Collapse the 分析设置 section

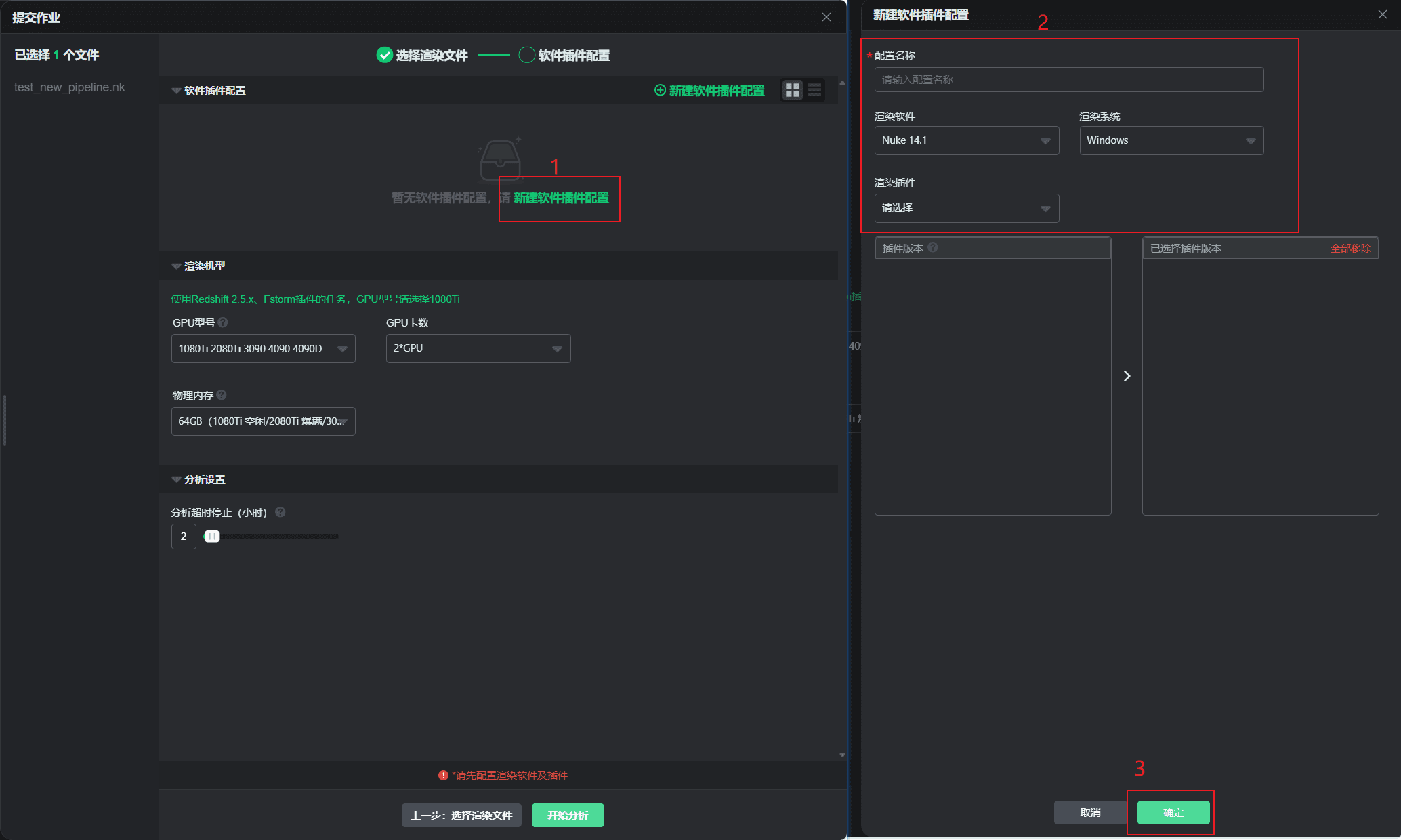point(176,480)
